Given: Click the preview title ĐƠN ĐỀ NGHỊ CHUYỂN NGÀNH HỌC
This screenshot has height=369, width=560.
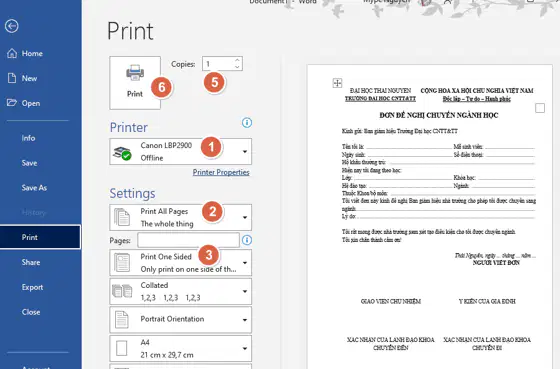Looking at the screenshot, I should tap(439, 115).
